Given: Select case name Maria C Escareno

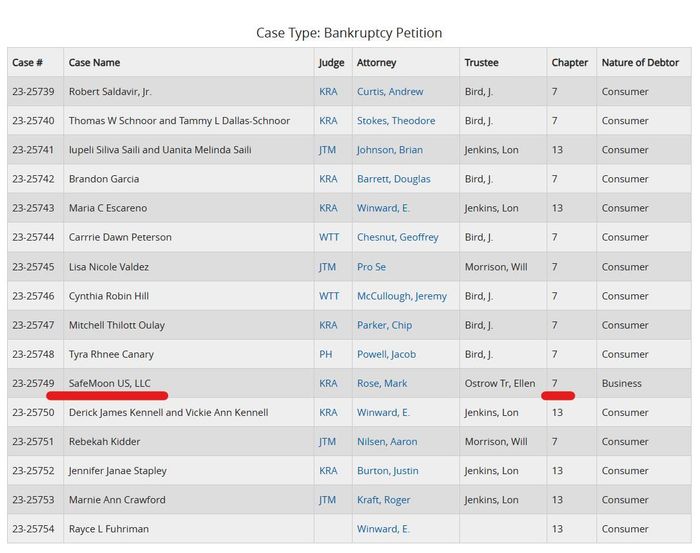Looking at the screenshot, I should (x=108, y=208).
